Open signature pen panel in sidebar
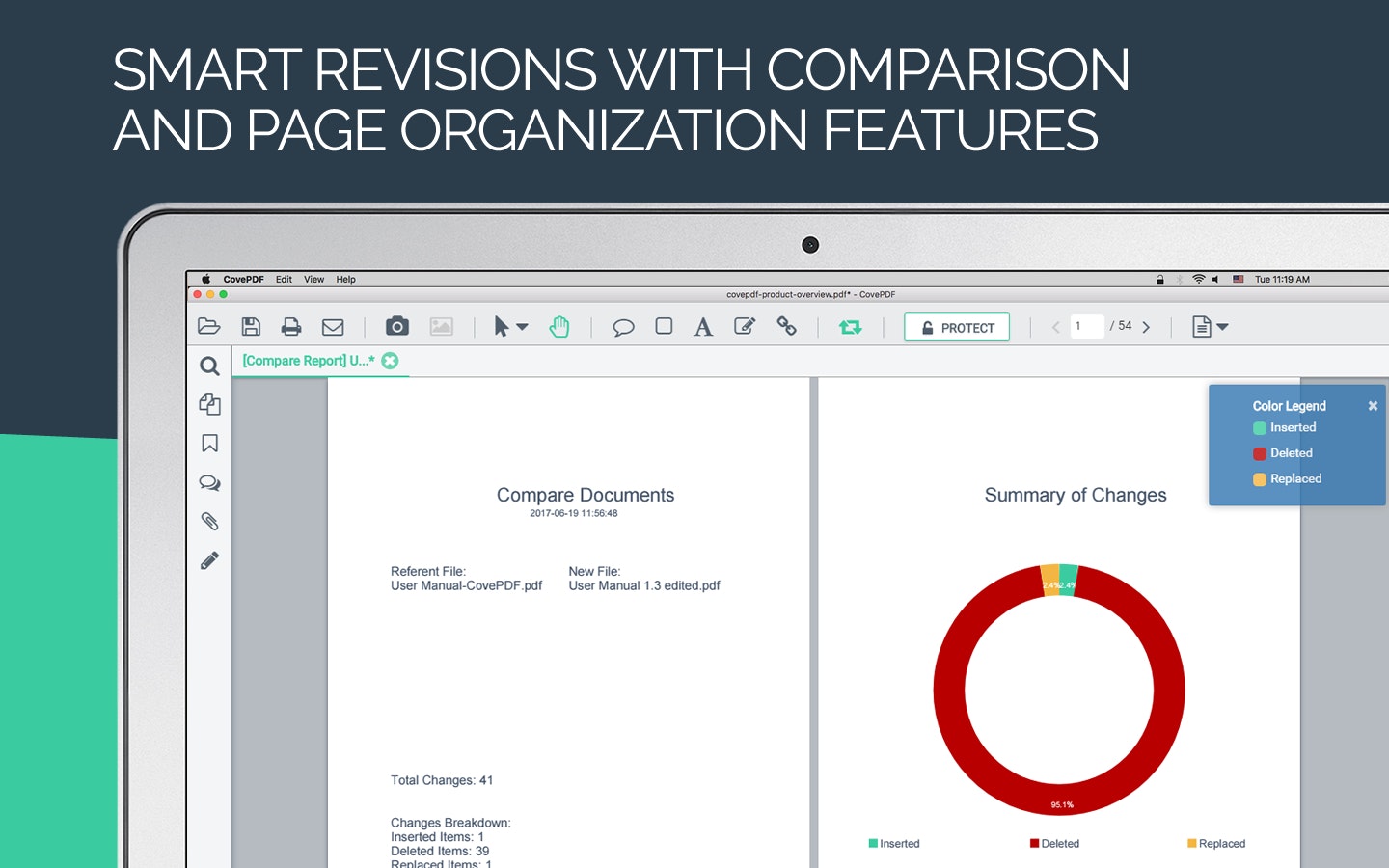 (209, 560)
